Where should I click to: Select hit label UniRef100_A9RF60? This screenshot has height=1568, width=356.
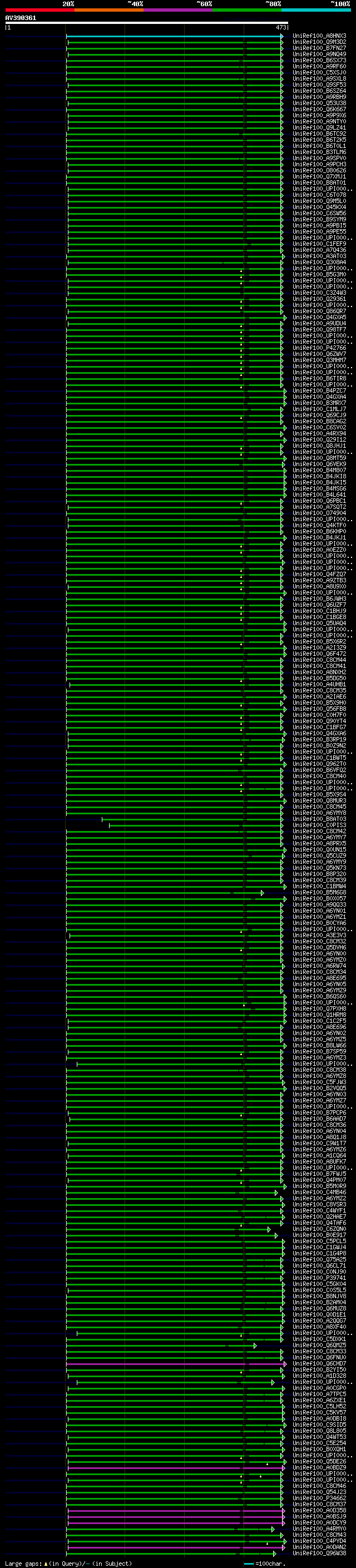tap(319, 66)
